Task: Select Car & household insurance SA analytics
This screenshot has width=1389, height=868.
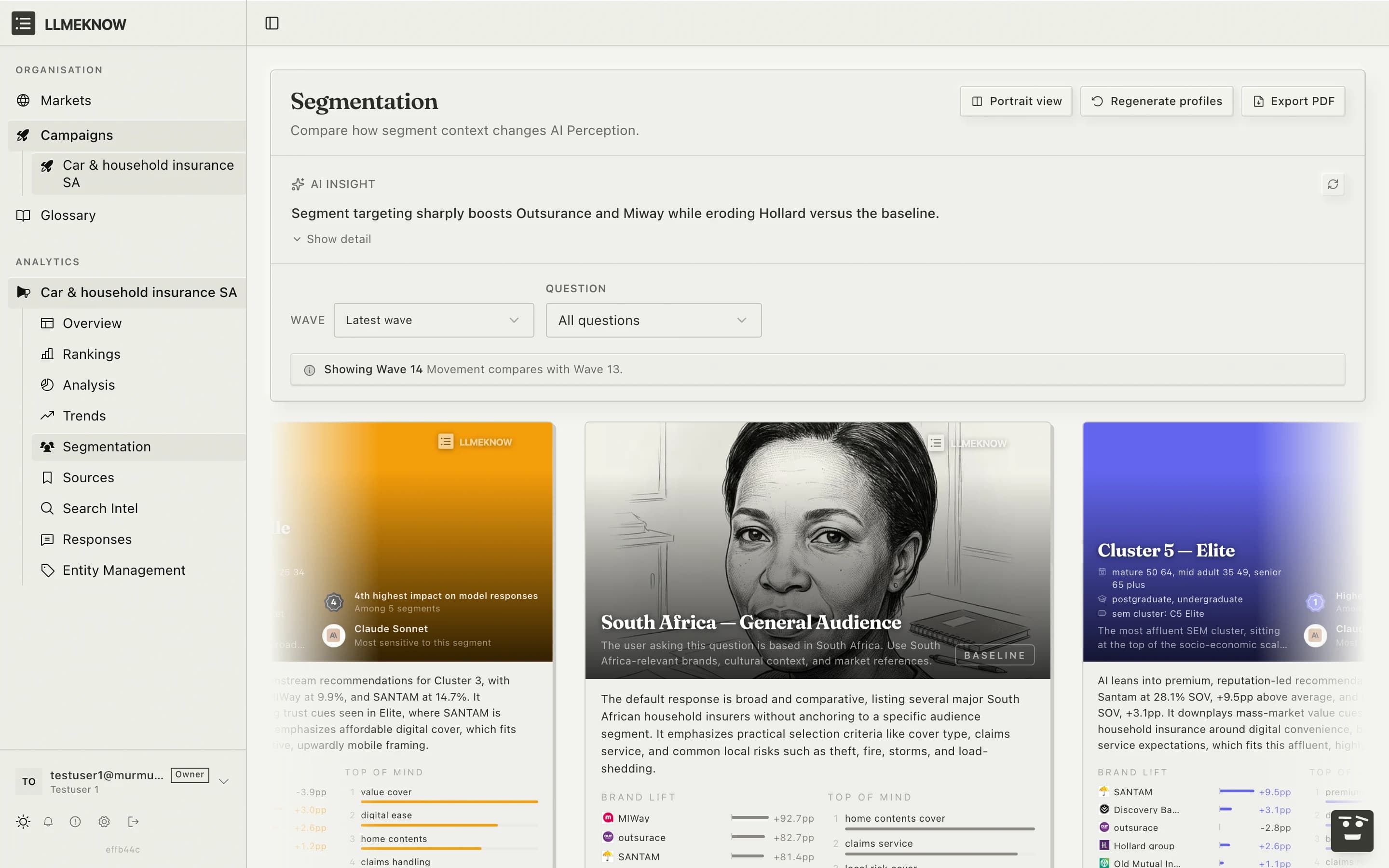Action: pyautogui.click(x=127, y=292)
